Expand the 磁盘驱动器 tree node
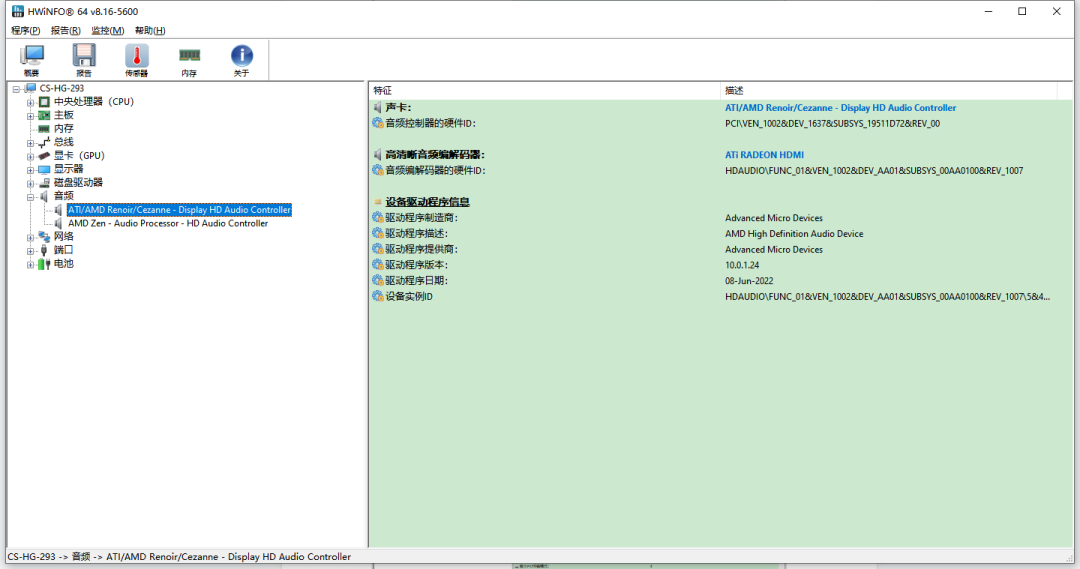1080x569 pixels. pyautogui.click(x=30, y=183)
